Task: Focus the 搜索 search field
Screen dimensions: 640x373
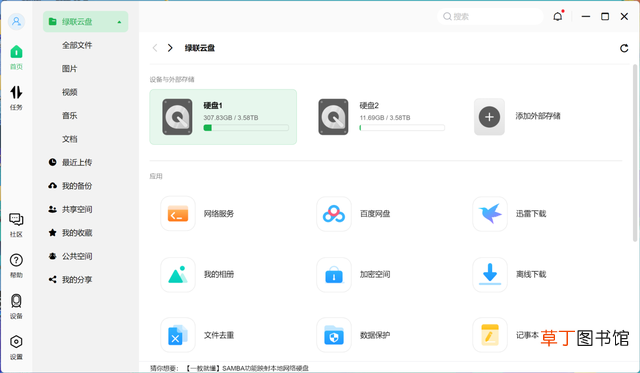Action: coord(490,16)
